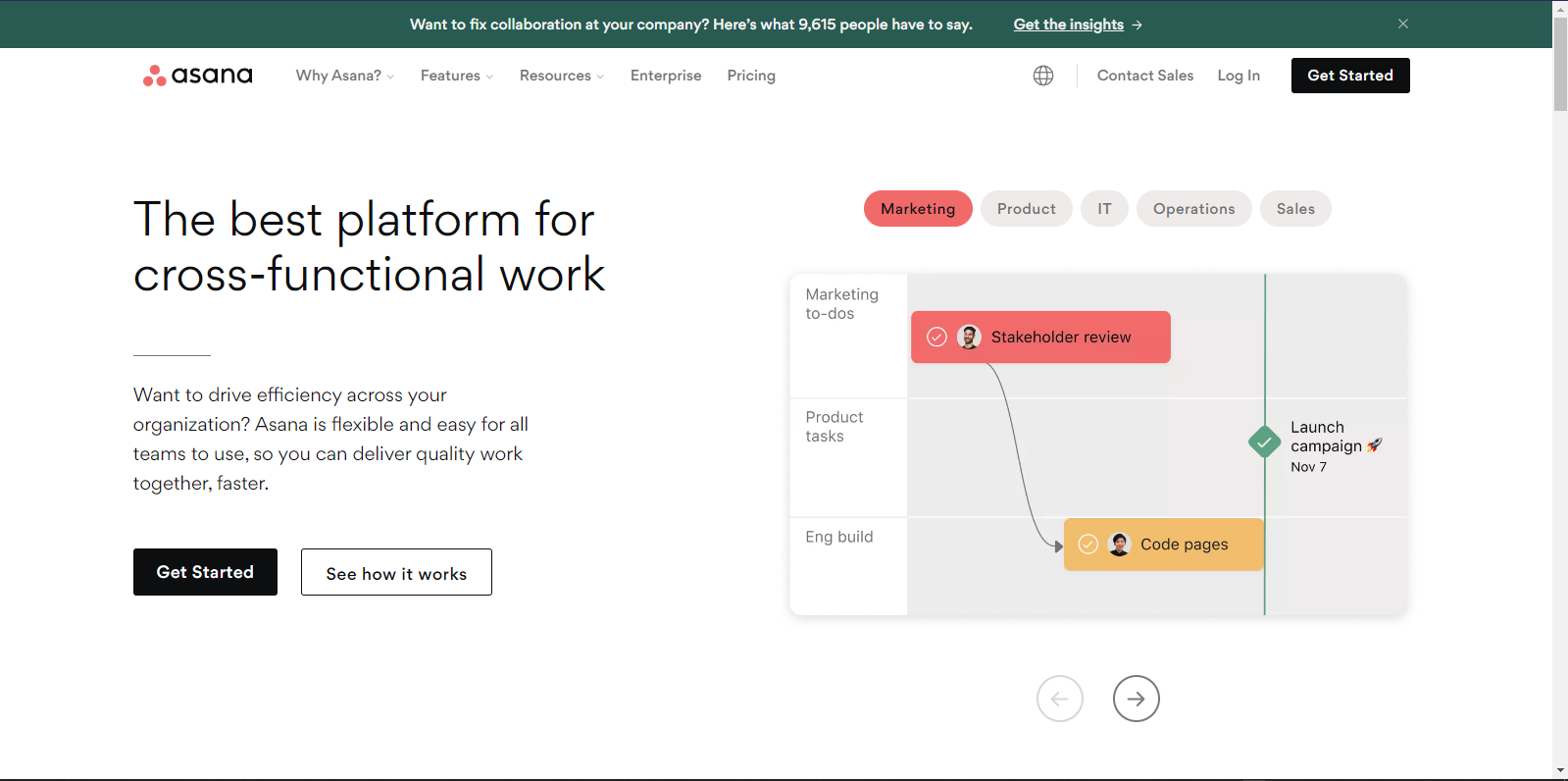Image resolution: width=1568 pixels, height=781 pixels.
Task: Select the Marketing tab
Action: (x=918, y=209)
